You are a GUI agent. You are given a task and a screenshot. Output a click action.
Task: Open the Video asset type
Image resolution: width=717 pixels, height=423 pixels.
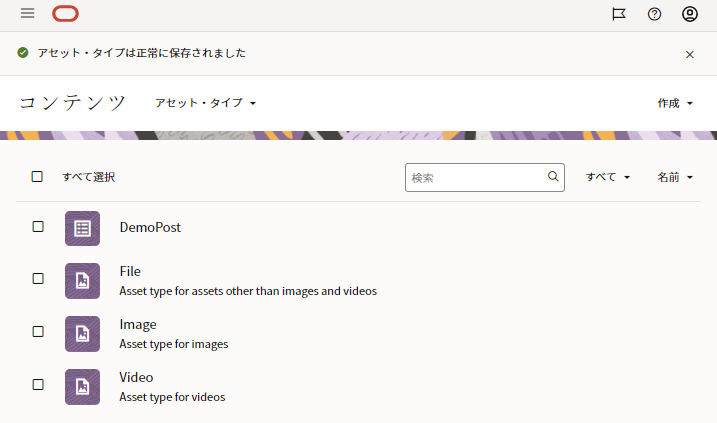pos(136,377)
